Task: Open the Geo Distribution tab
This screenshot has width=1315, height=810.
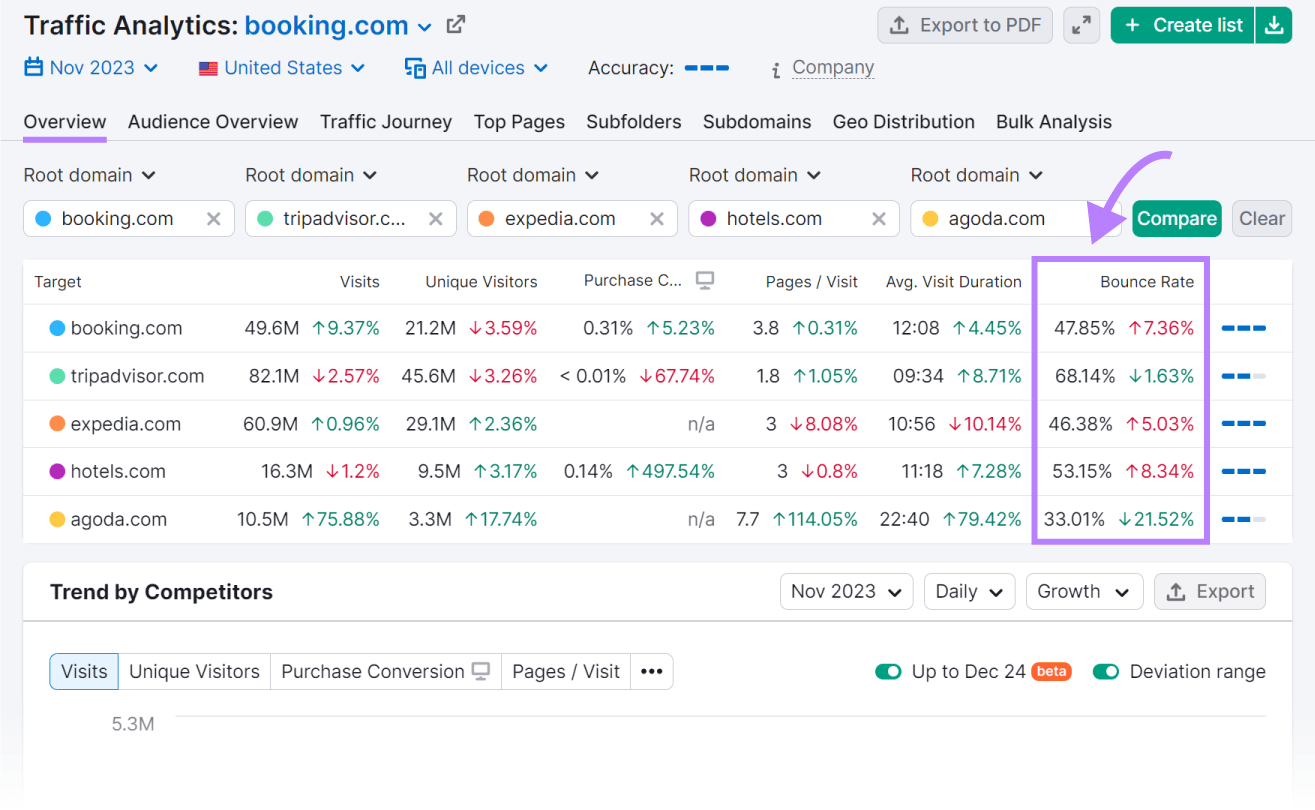Action: (x=903, y=122)
